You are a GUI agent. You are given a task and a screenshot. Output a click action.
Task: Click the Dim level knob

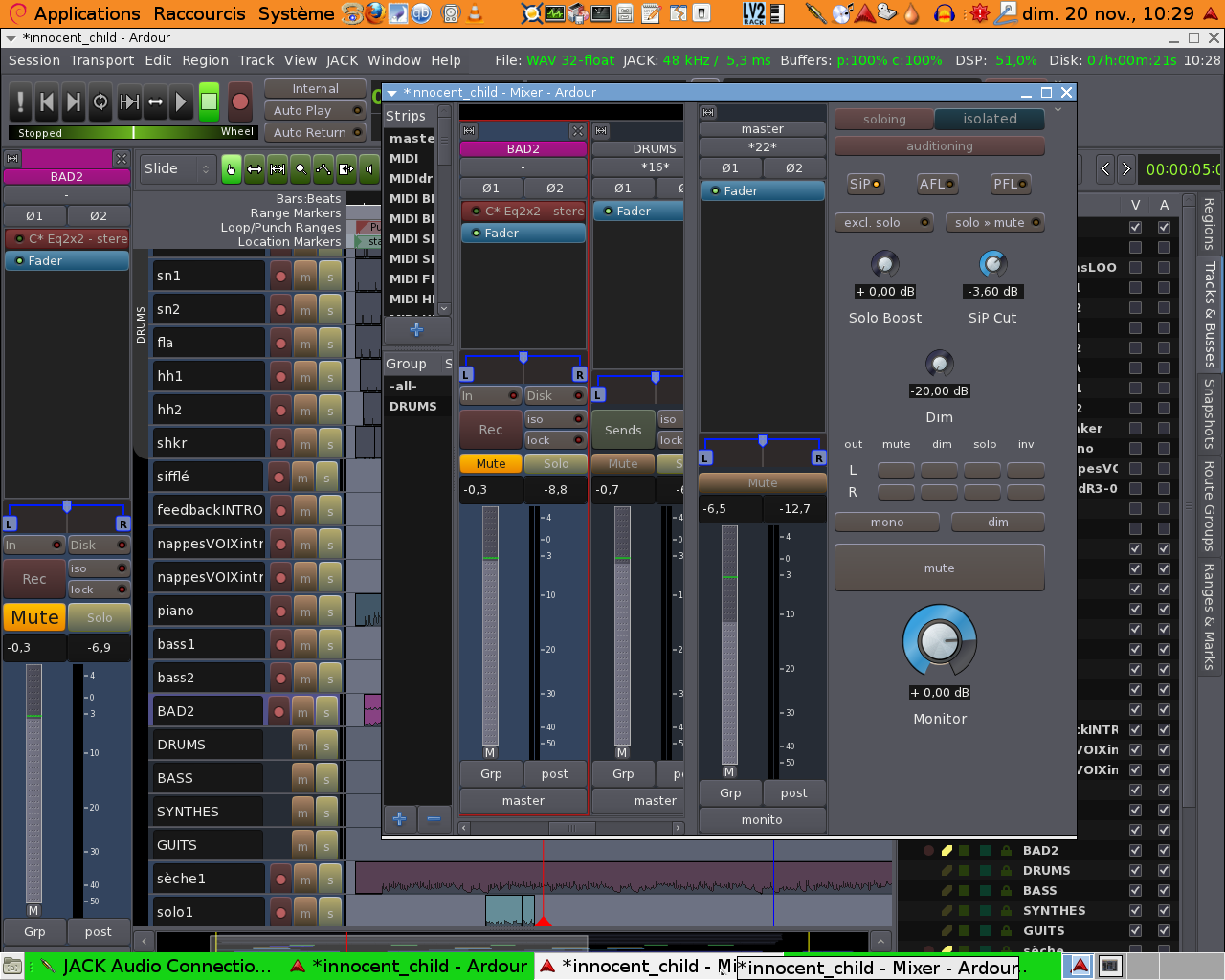939,364
